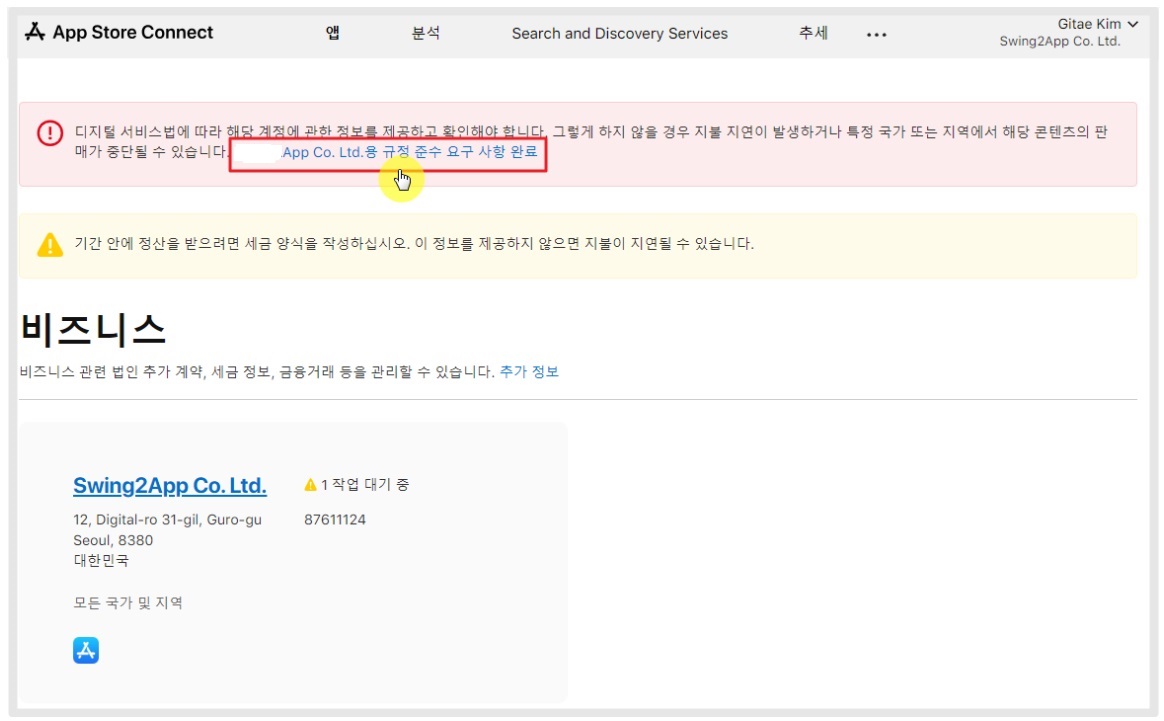Open the 추가 정보 link
Viewport: 1164px width, 721px height.
coord(529,371)
